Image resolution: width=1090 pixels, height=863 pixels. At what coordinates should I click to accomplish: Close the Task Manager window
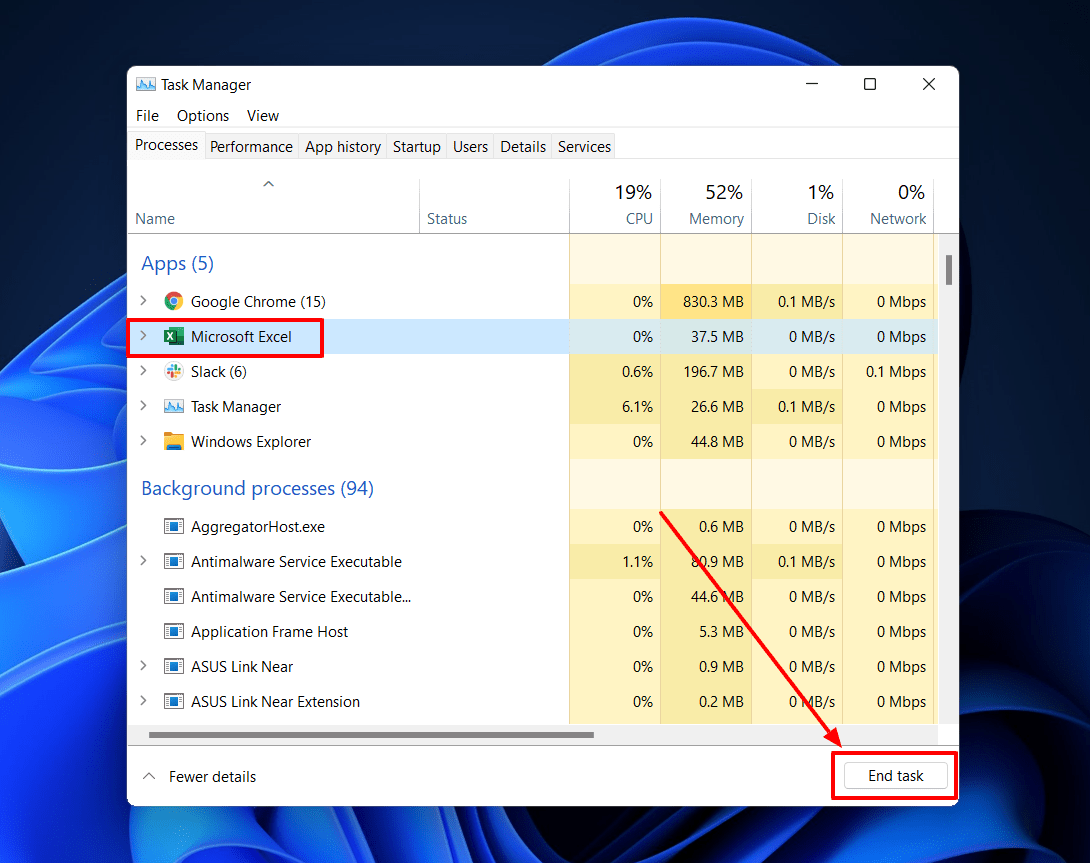(x=929, y=84)
